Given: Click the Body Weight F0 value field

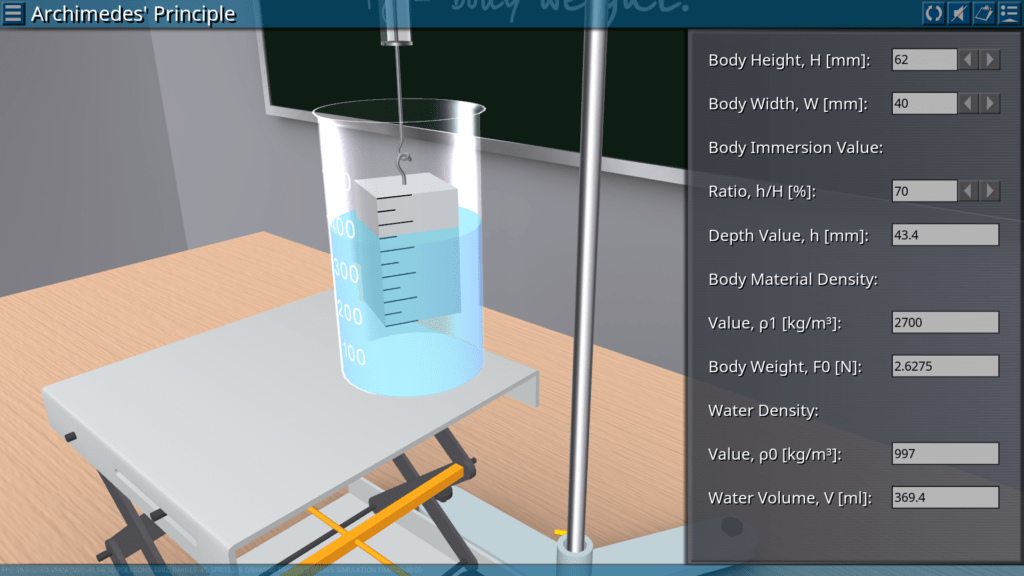Looking at the screenshot, I should coord(944,366).
